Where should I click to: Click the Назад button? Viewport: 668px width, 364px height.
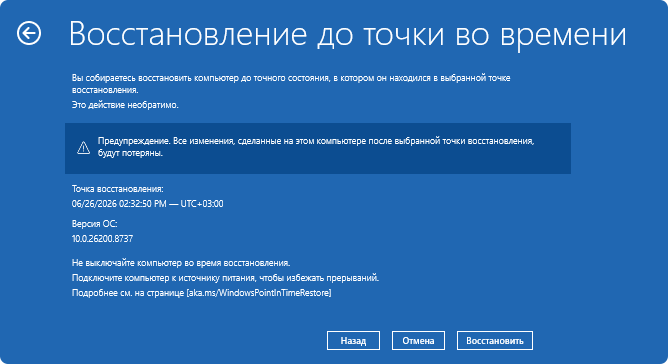pos(353,341)
